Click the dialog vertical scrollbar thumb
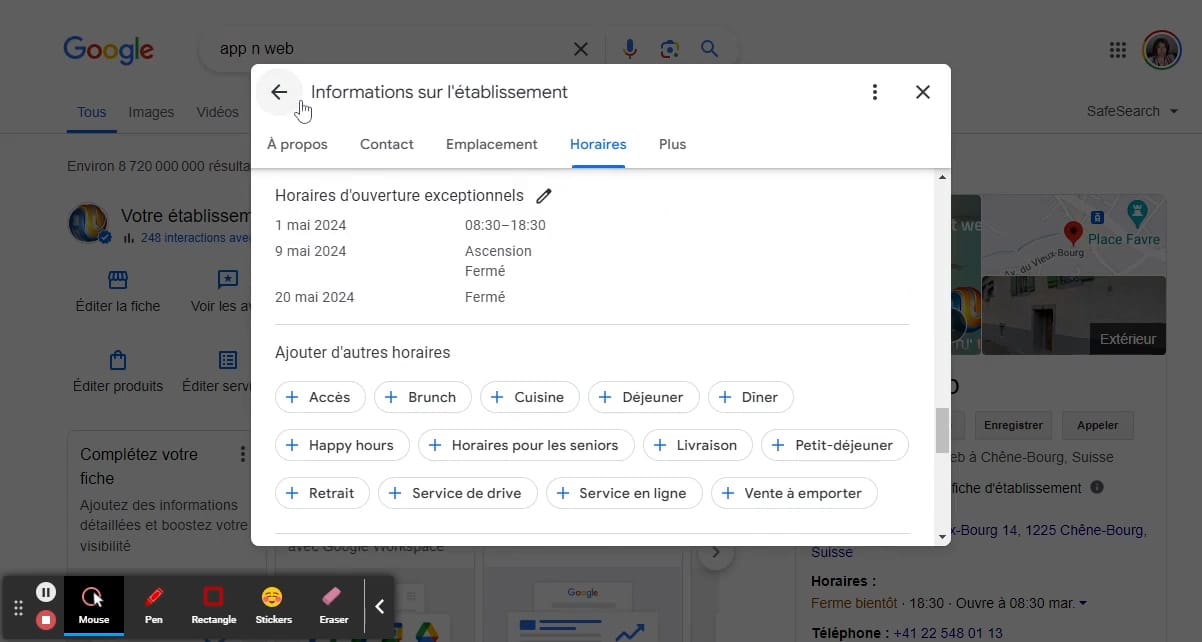 coord(942,430)
